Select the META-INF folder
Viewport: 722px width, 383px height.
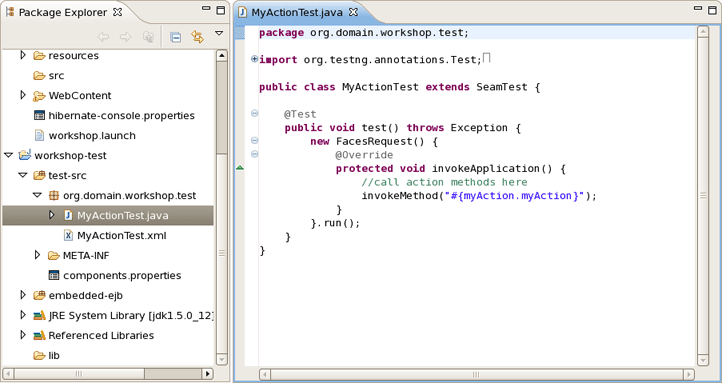click(86, 255)
